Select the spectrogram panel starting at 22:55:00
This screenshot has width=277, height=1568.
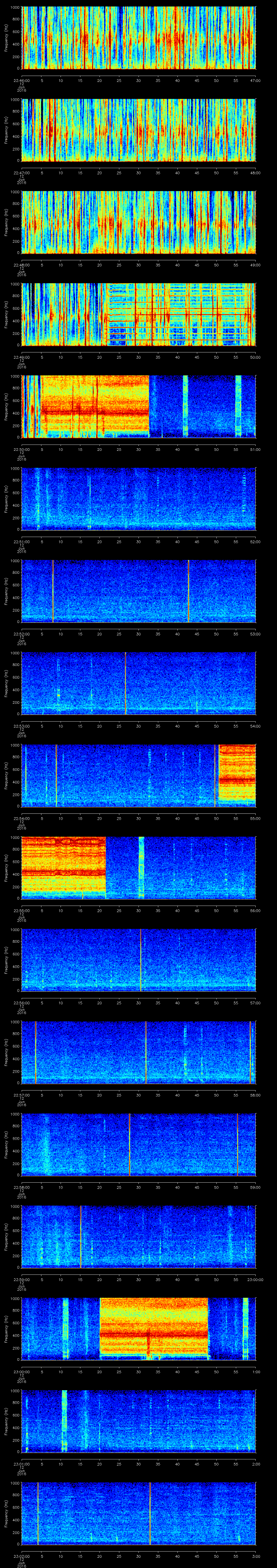coord(138,868)
